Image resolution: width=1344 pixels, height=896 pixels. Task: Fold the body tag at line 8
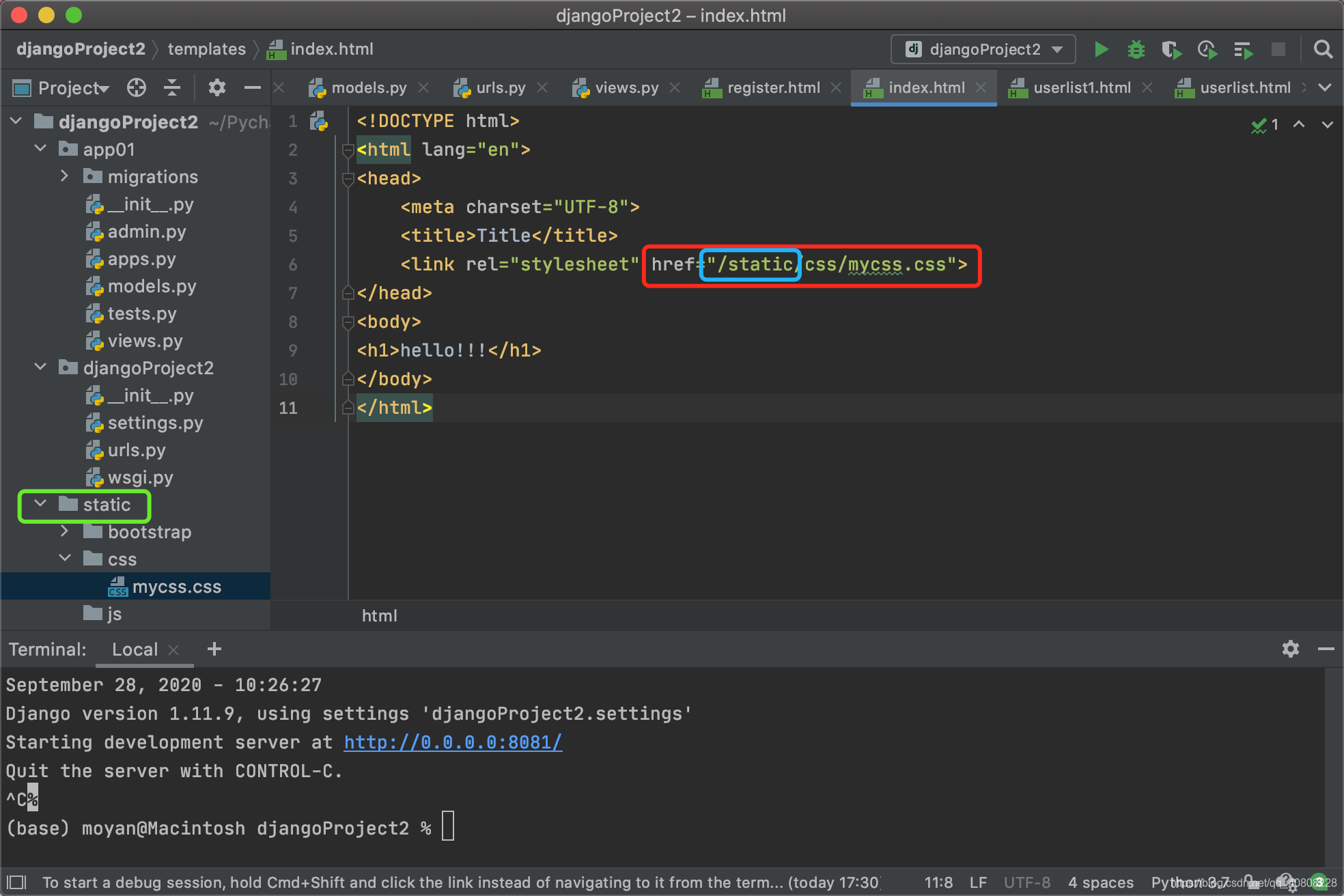(348, 322)
